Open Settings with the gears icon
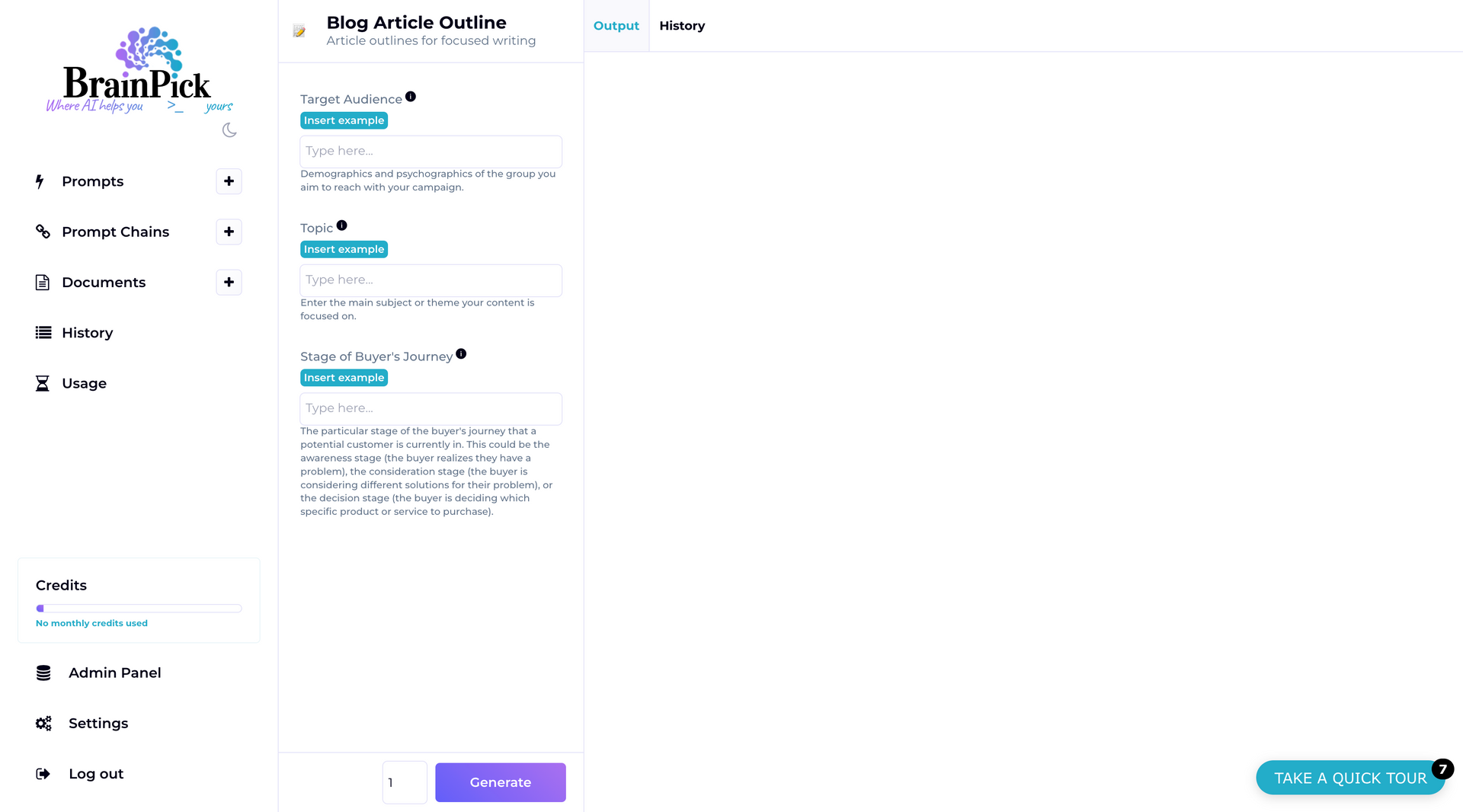Screen dimensions: 1463x812 point(98,723)
